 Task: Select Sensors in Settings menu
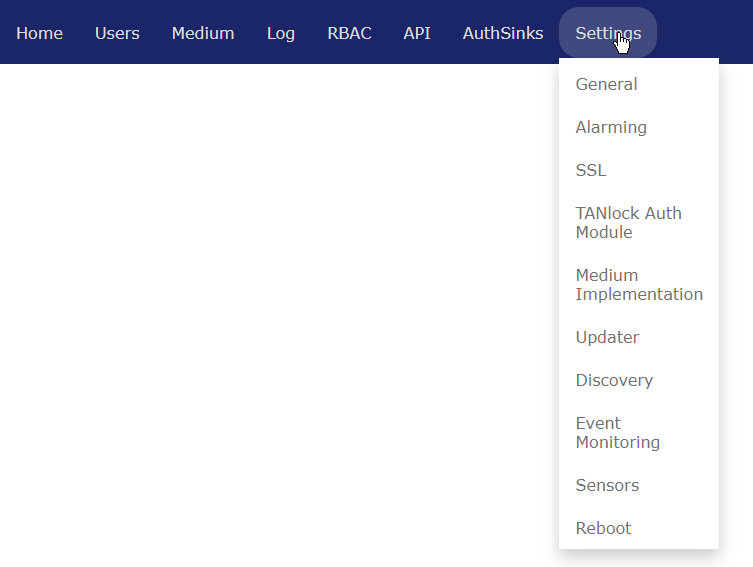click(607, 485)
